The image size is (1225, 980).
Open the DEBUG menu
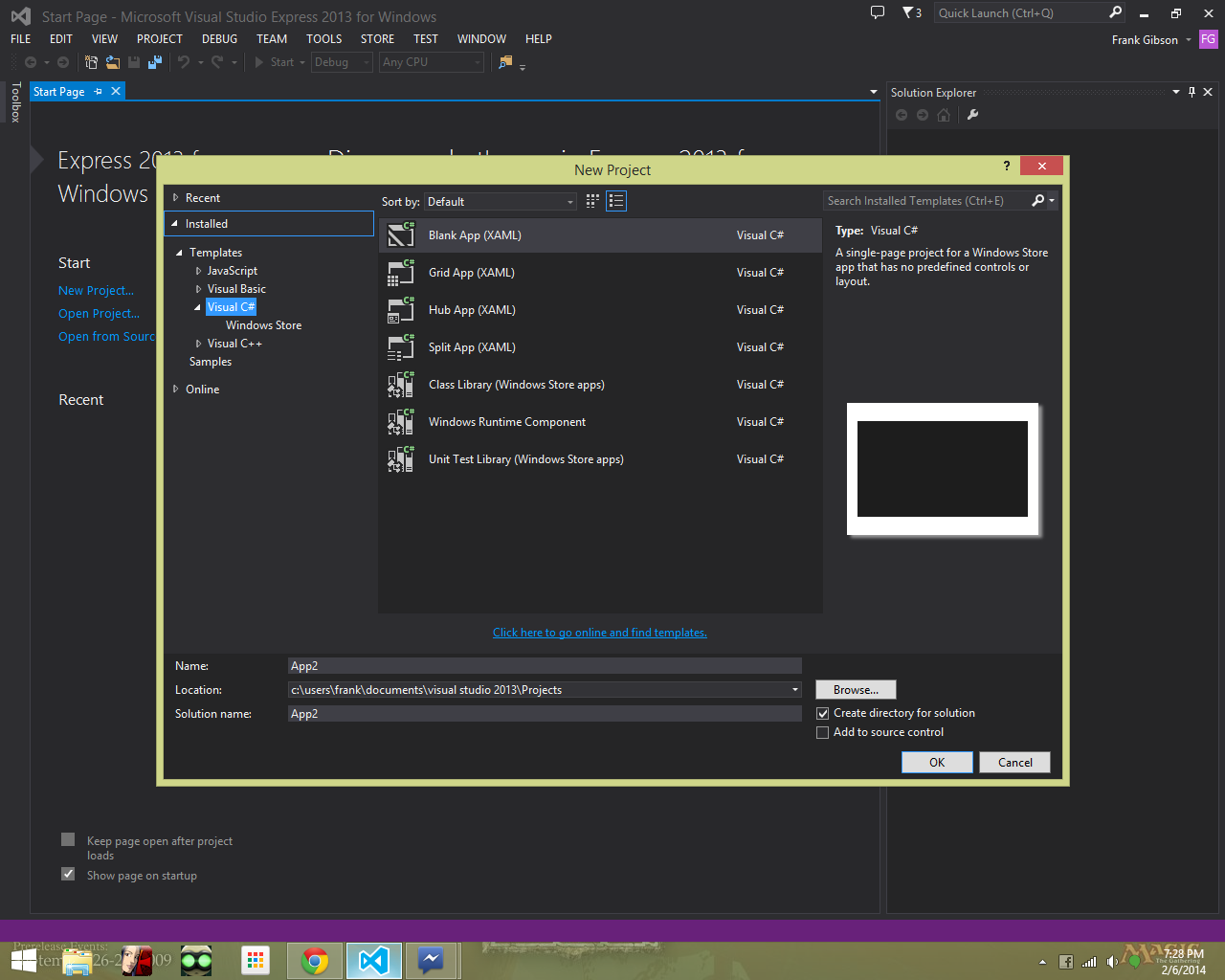click(219, 39)
